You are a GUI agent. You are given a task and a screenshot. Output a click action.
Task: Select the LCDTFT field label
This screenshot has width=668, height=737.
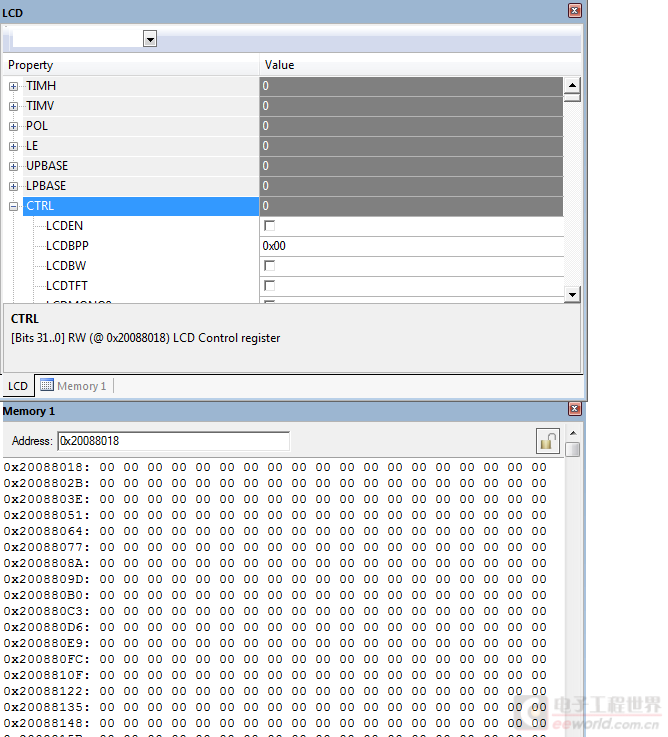pos(67,286)
